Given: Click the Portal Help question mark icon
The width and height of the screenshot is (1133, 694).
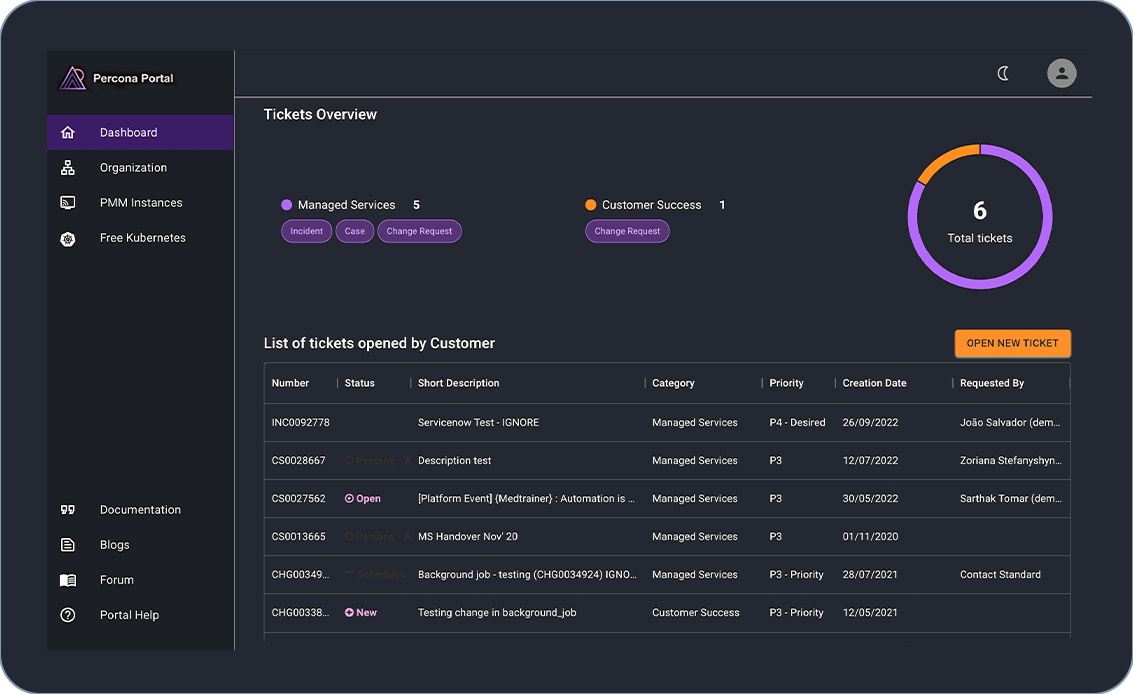Looking at the screenshot, I should pyautogui.click(x=68, y=615).
